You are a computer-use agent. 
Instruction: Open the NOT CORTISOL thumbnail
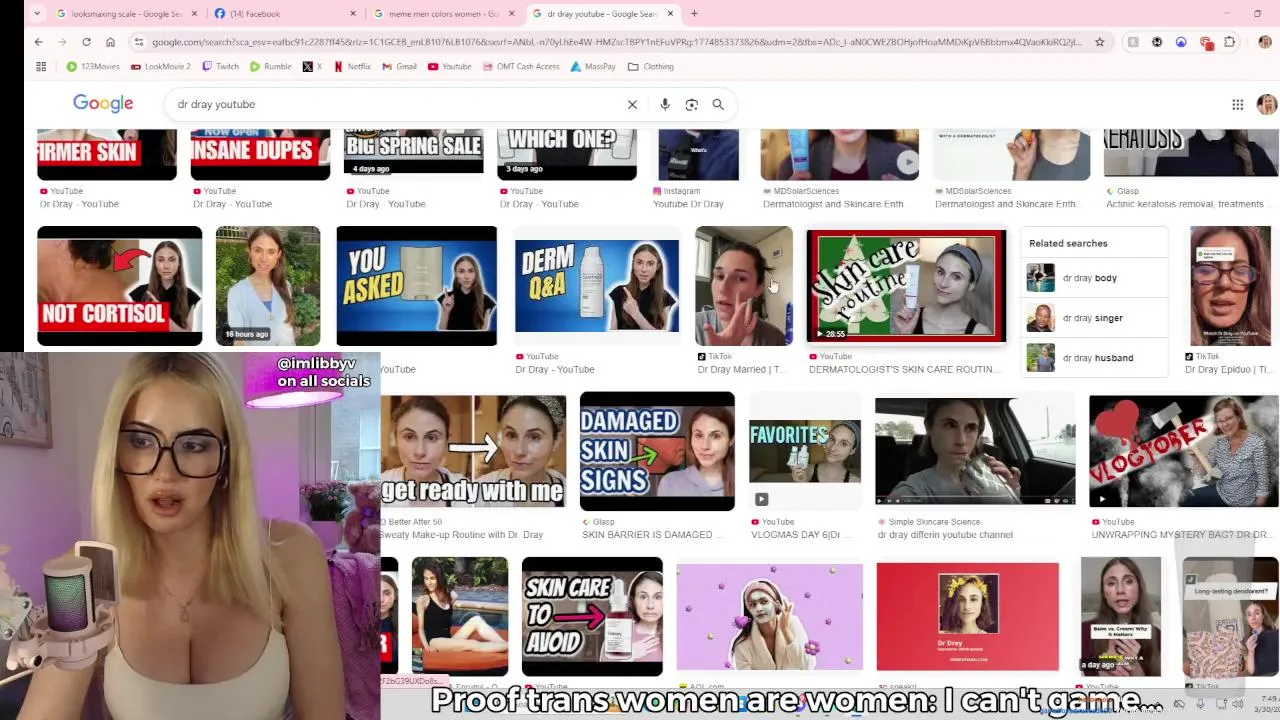coord(119,286)
